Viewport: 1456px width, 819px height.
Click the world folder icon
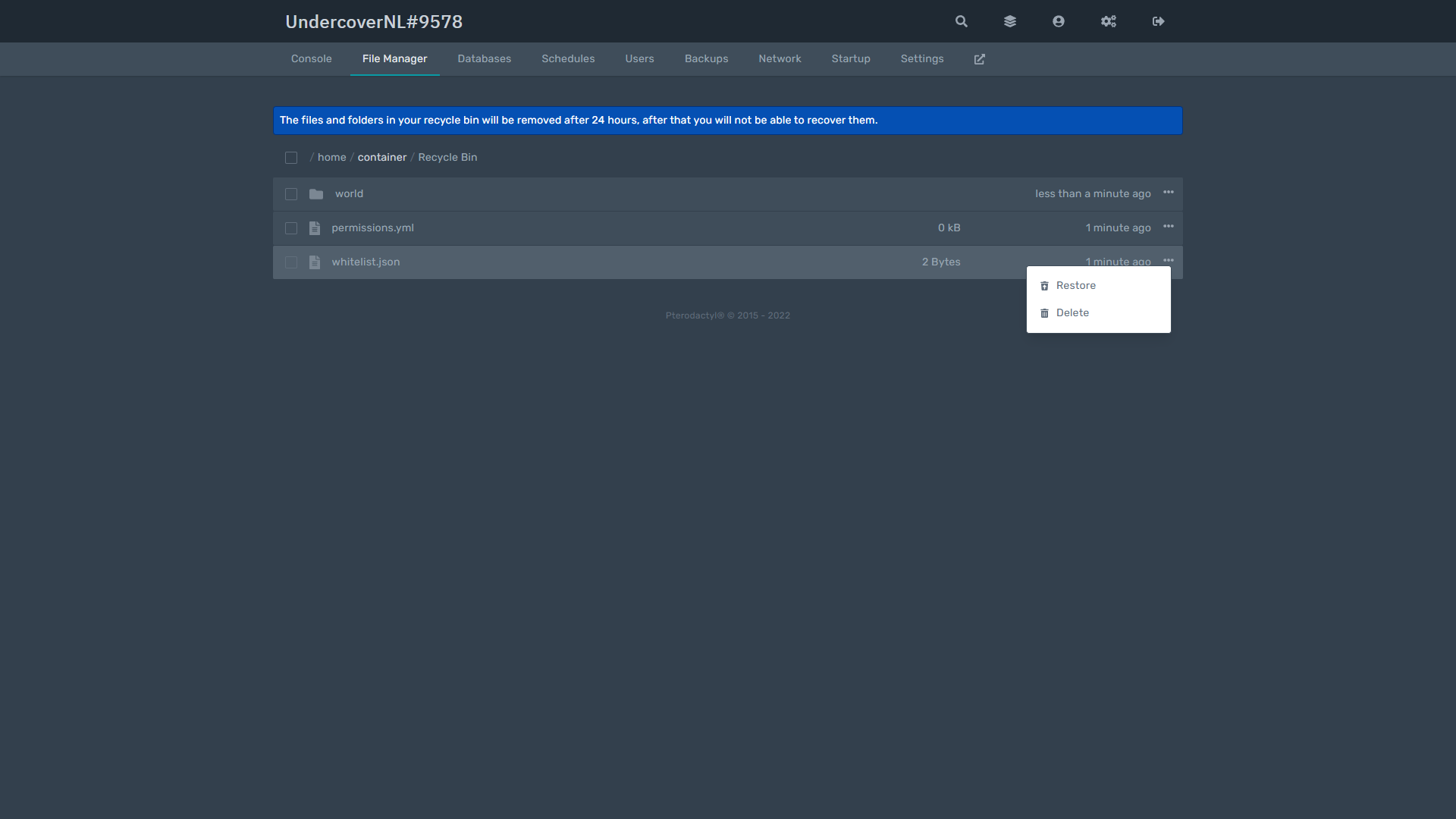point(316,194)
